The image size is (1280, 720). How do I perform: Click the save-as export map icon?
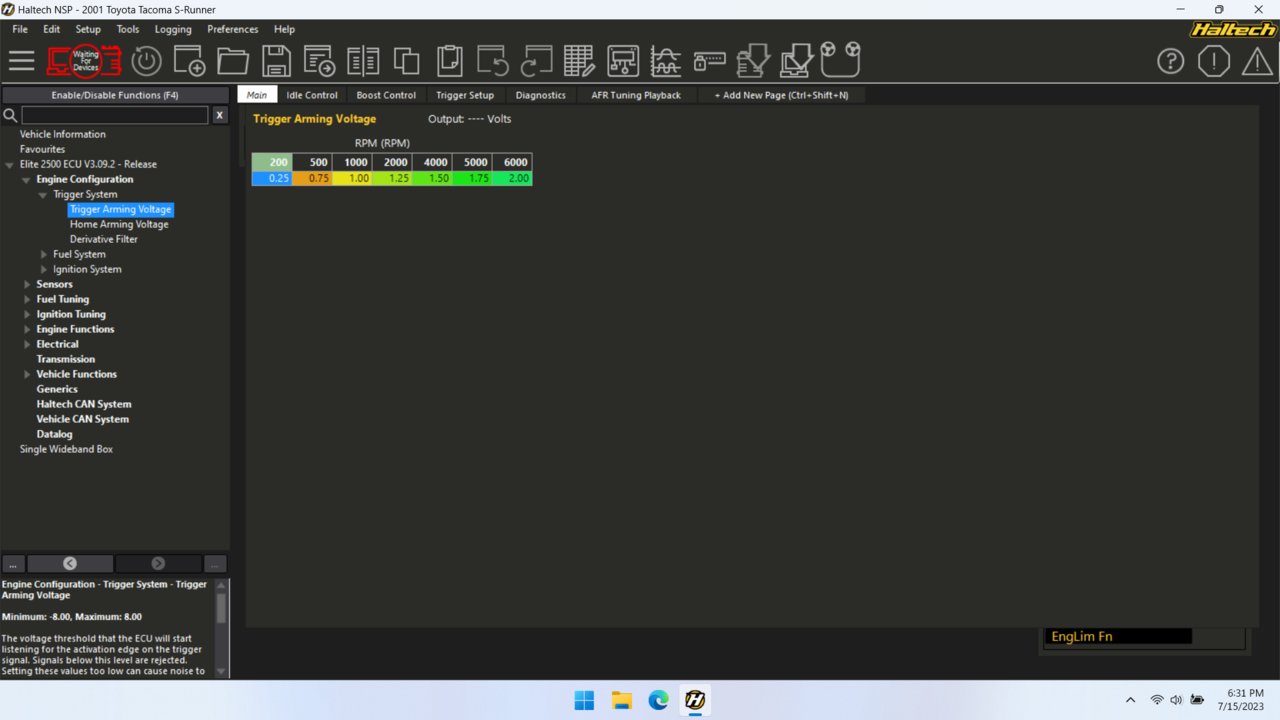click(320, 61)
